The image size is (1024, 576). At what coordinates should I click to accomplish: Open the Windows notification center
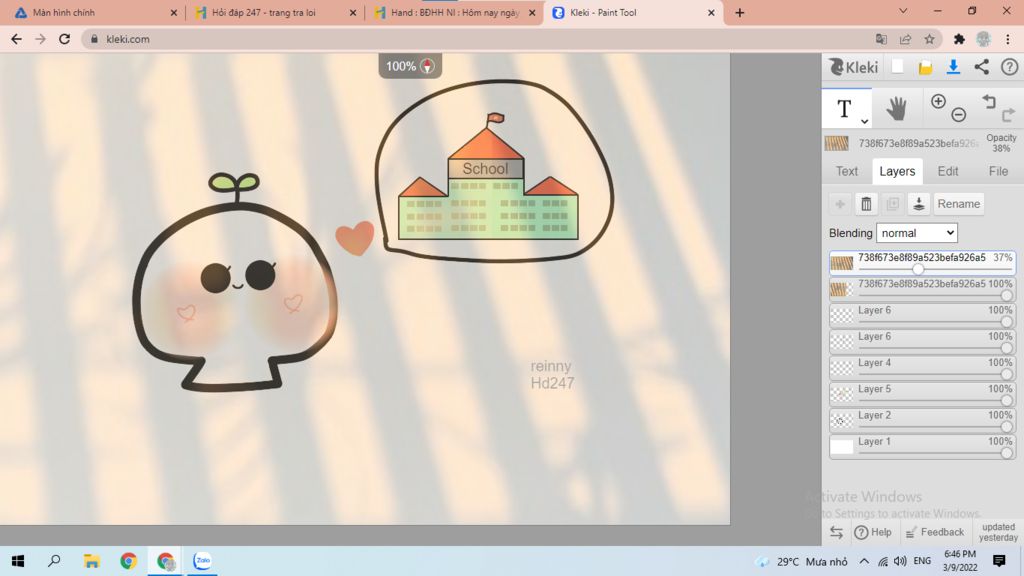[999, 561]
